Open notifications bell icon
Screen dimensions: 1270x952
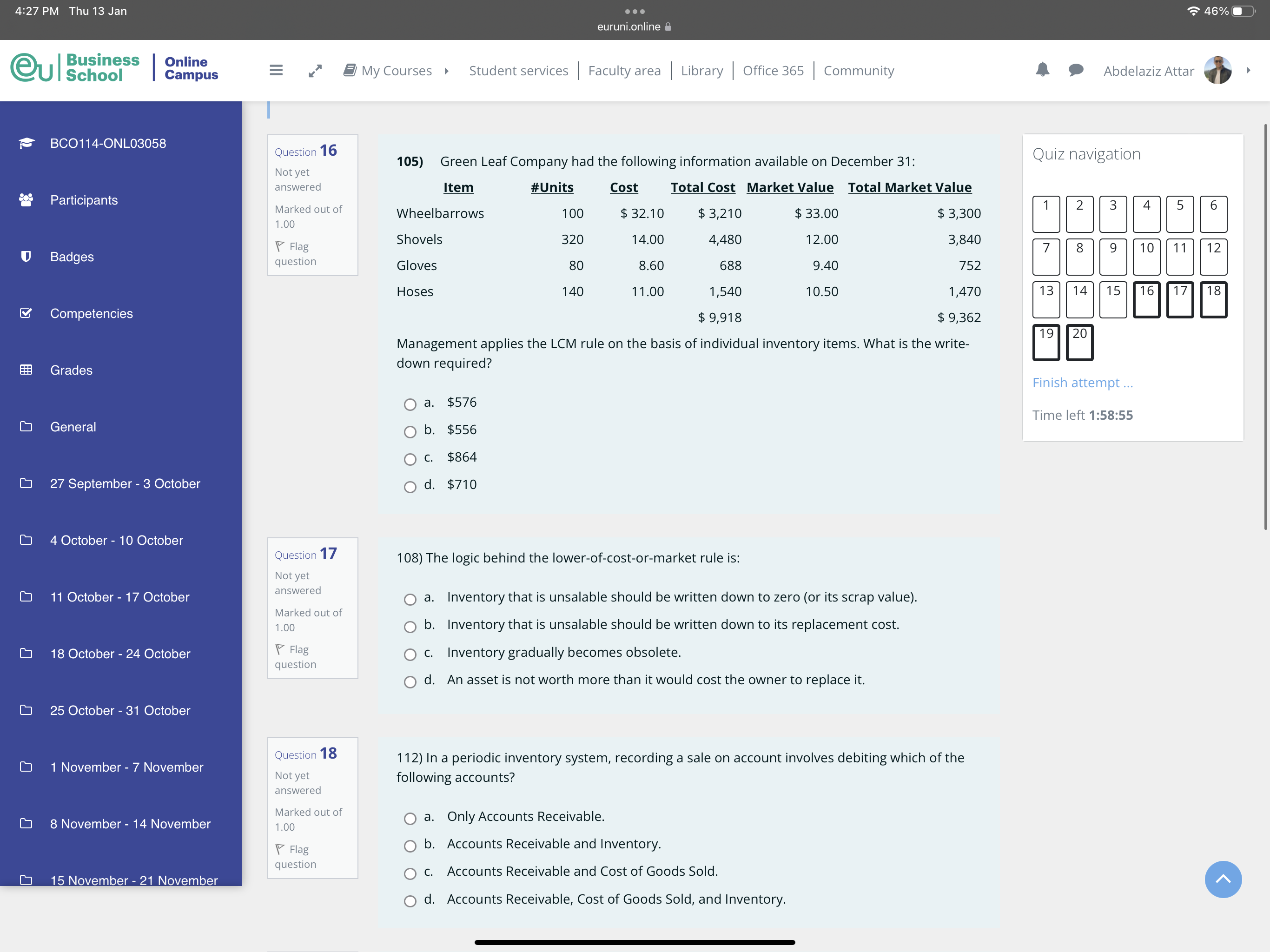1042,70
